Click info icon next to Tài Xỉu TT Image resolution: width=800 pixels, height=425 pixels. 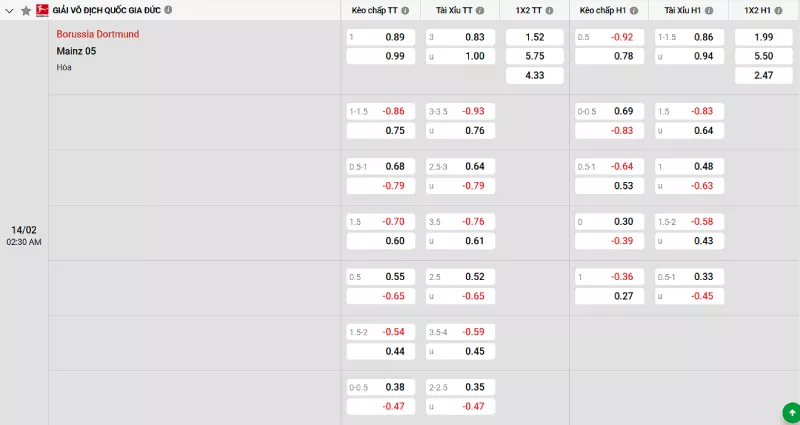click(480, 10)
